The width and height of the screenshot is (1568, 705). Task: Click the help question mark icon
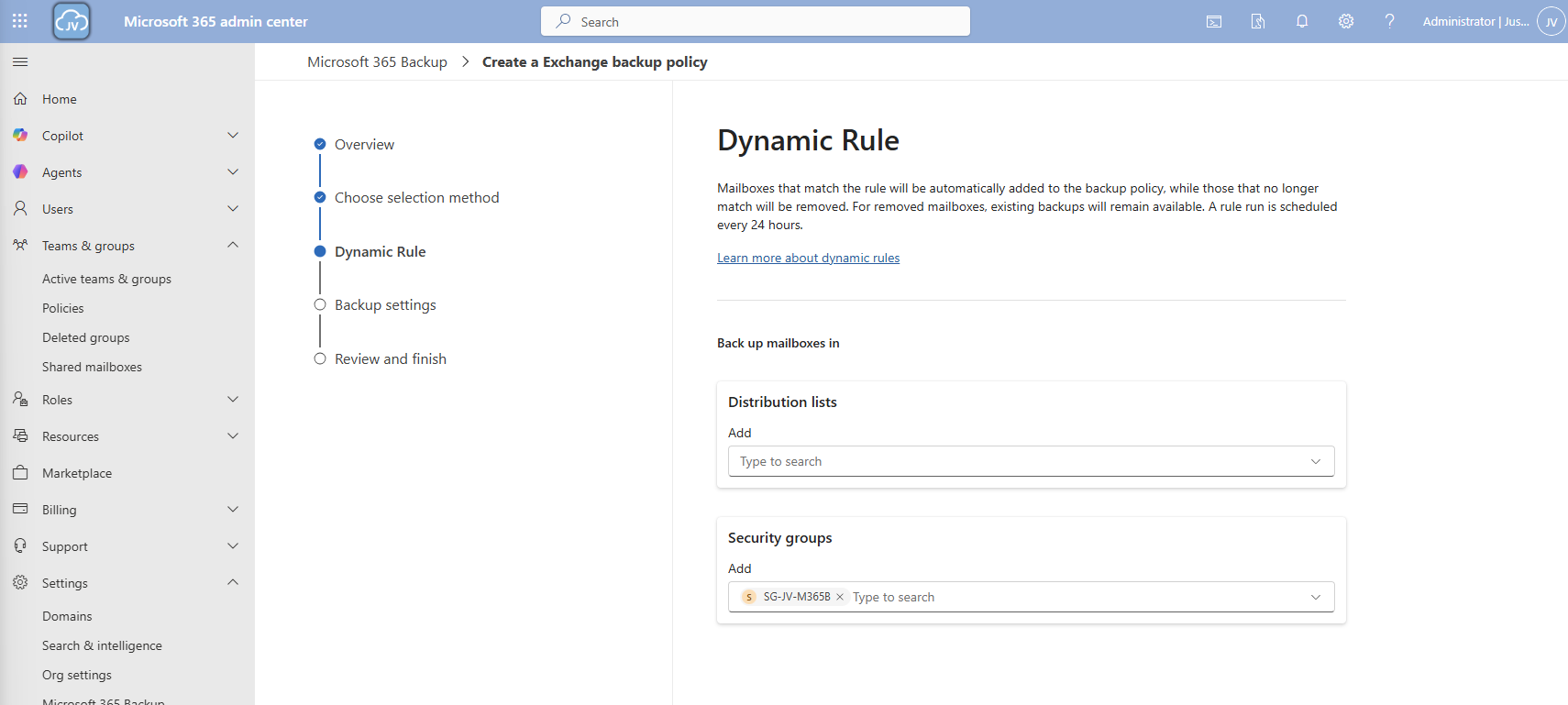click(1390, 21)
